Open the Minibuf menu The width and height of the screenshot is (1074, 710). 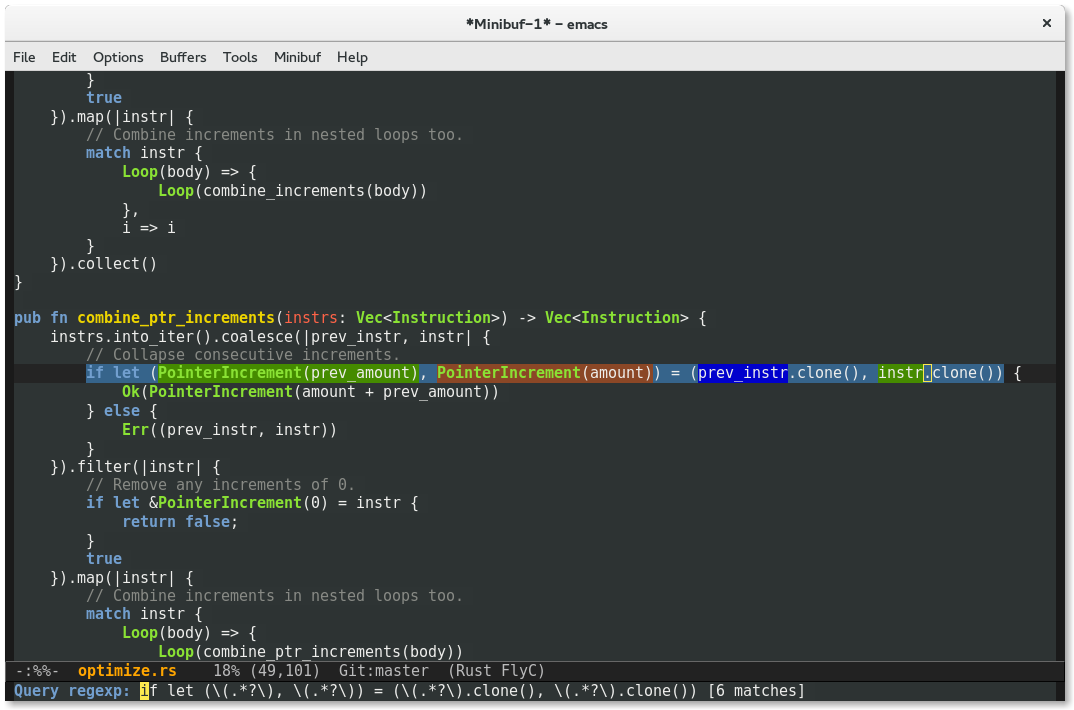pyautogui.click(x=297, y=57)
